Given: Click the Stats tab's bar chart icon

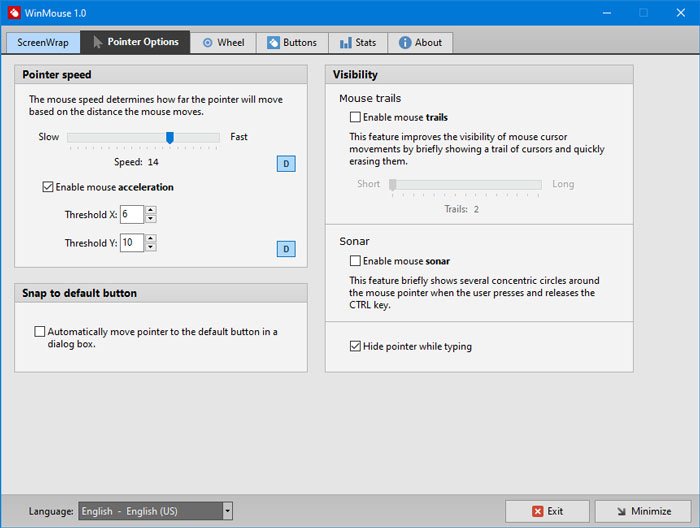Looking at the screenshot, I should point(346,43).
